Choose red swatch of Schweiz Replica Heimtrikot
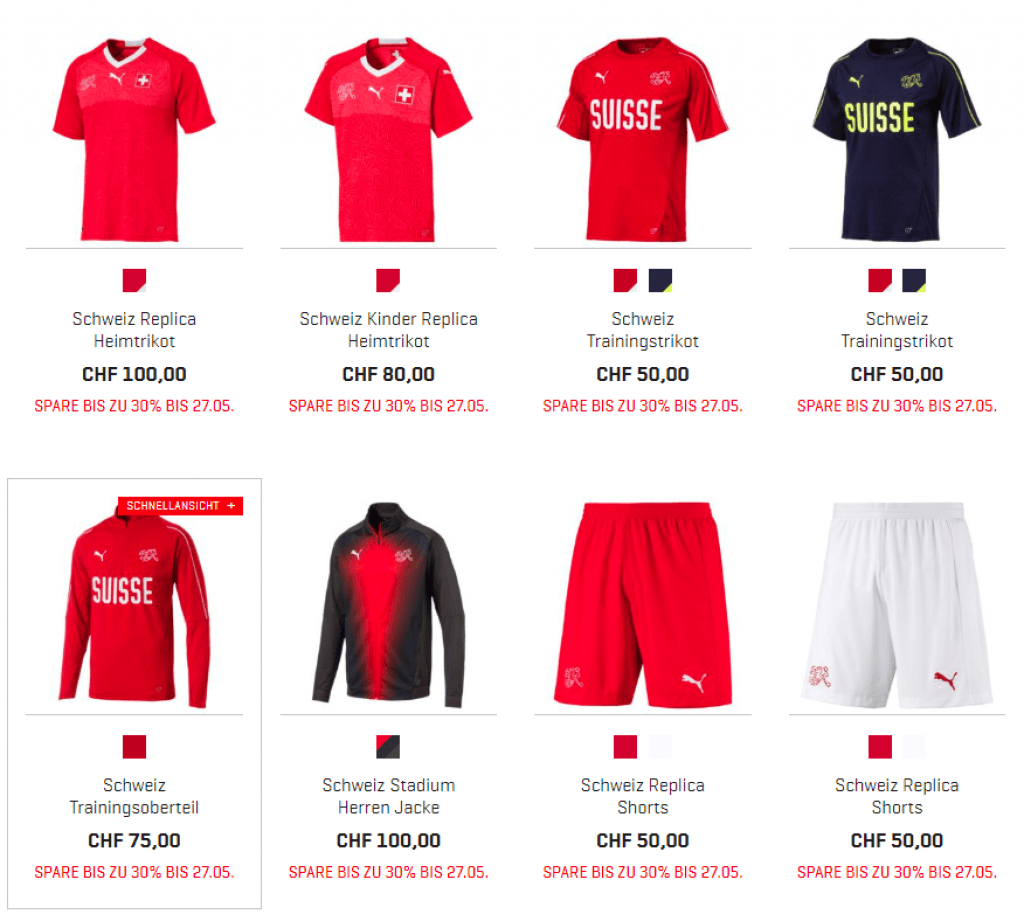1024x914 pixels. tap(135, 281)
